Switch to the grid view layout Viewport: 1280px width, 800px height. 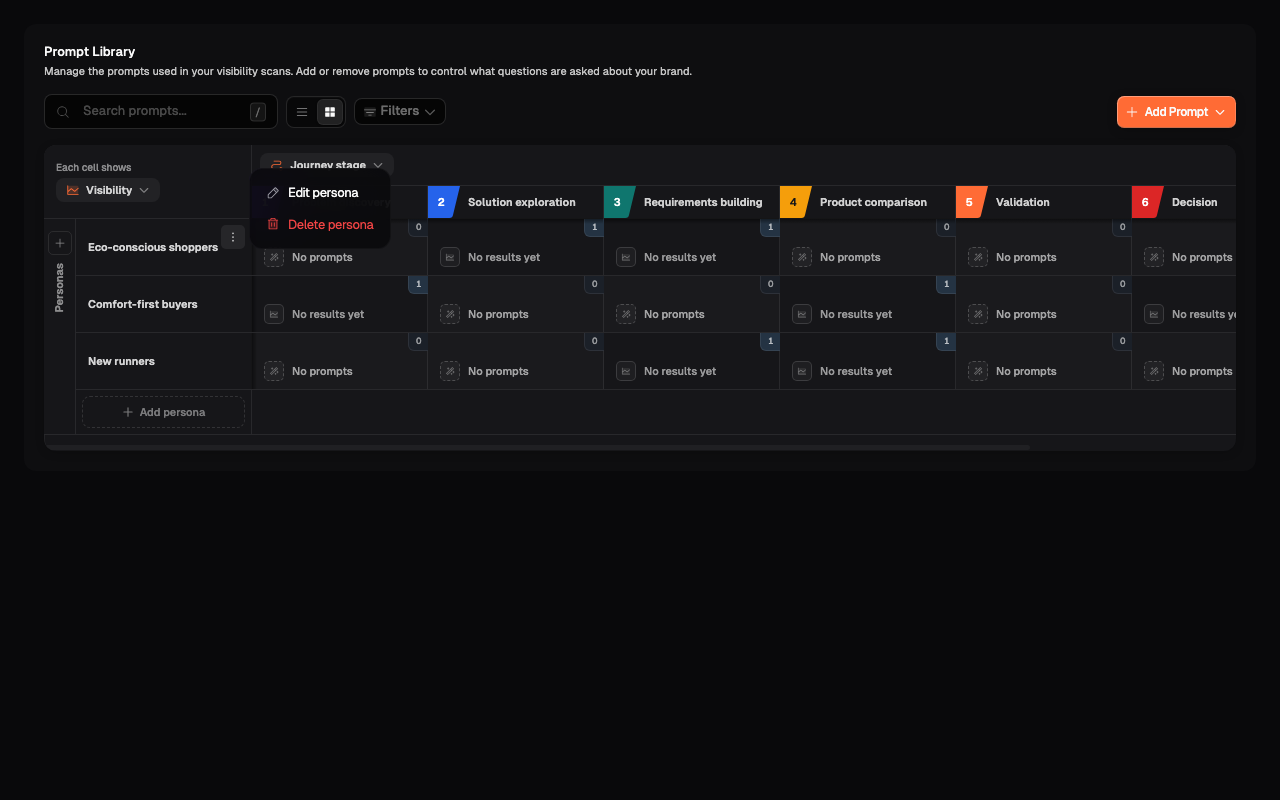[330, 112]
